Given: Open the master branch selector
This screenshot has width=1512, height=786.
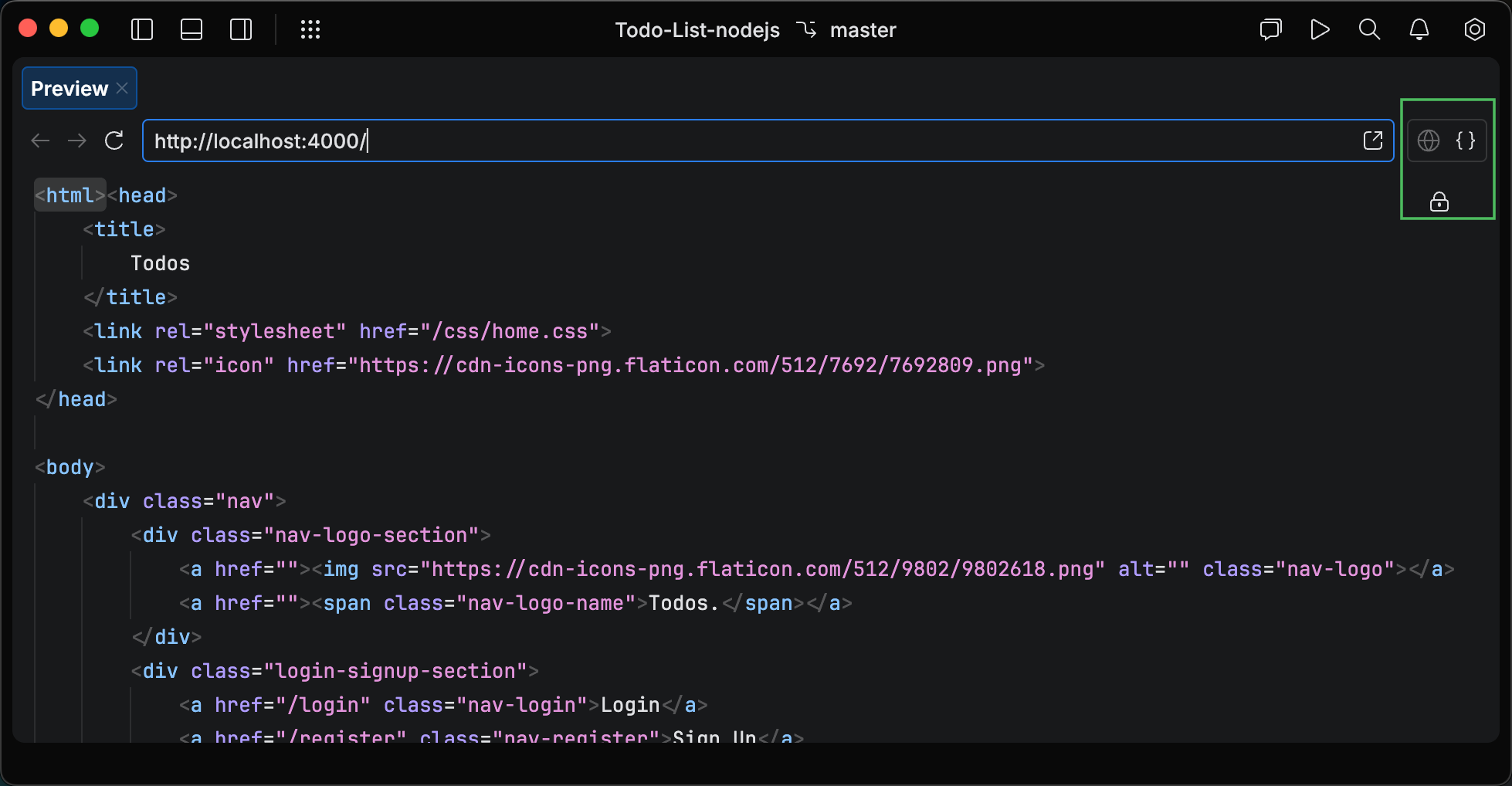Looking at the screenshot, I should (x=847, y=30).
